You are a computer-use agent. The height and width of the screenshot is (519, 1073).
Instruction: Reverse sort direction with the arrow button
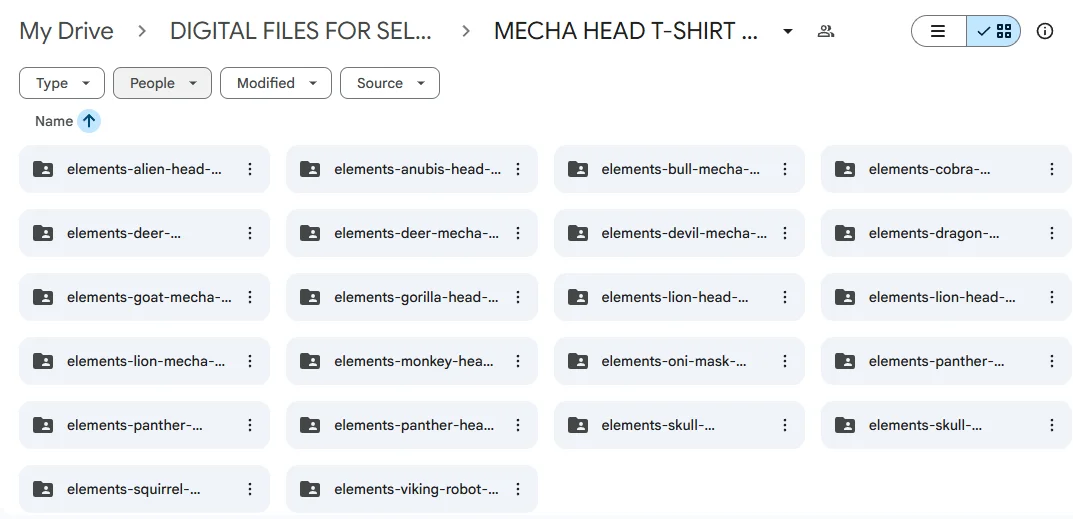tap(89, 121)
